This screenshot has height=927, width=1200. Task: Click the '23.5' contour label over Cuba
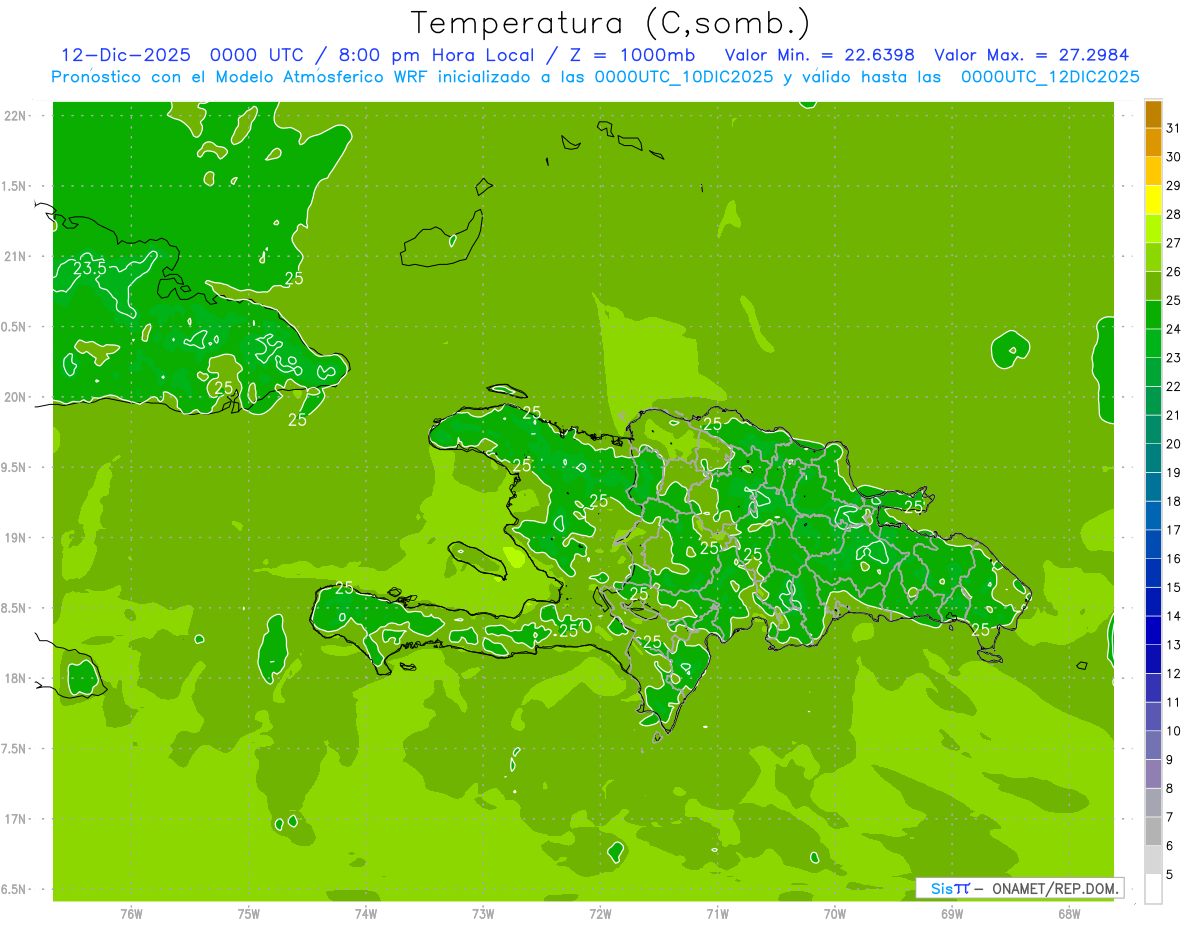89,268
